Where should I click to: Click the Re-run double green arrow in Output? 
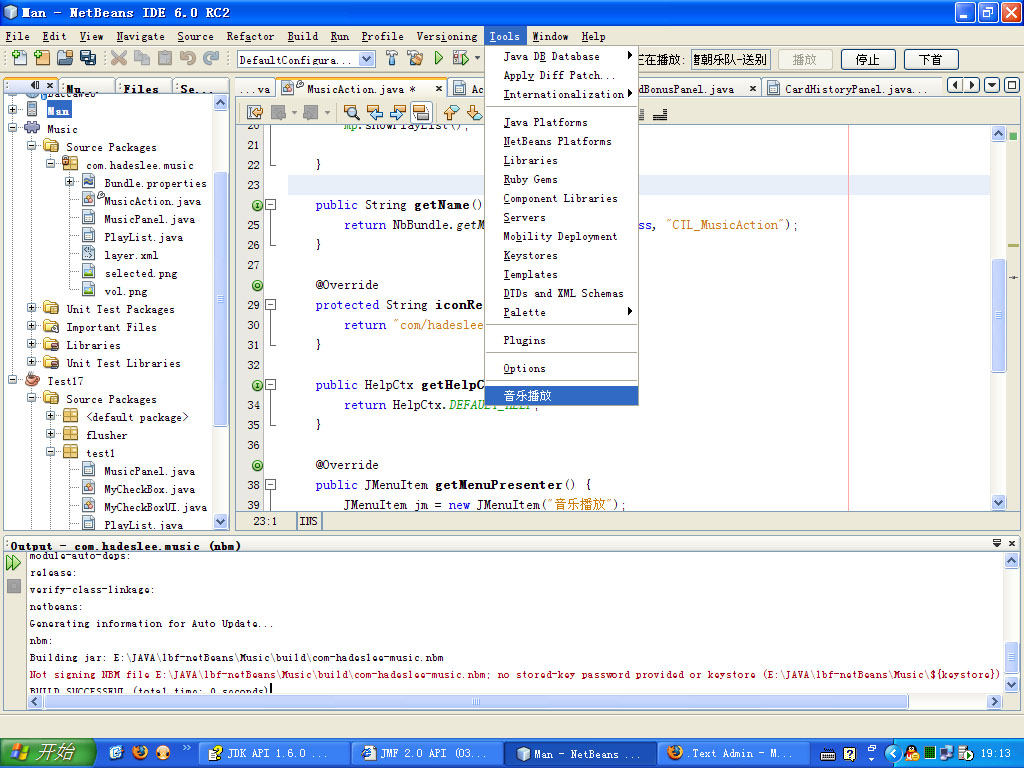coord(13,563)
